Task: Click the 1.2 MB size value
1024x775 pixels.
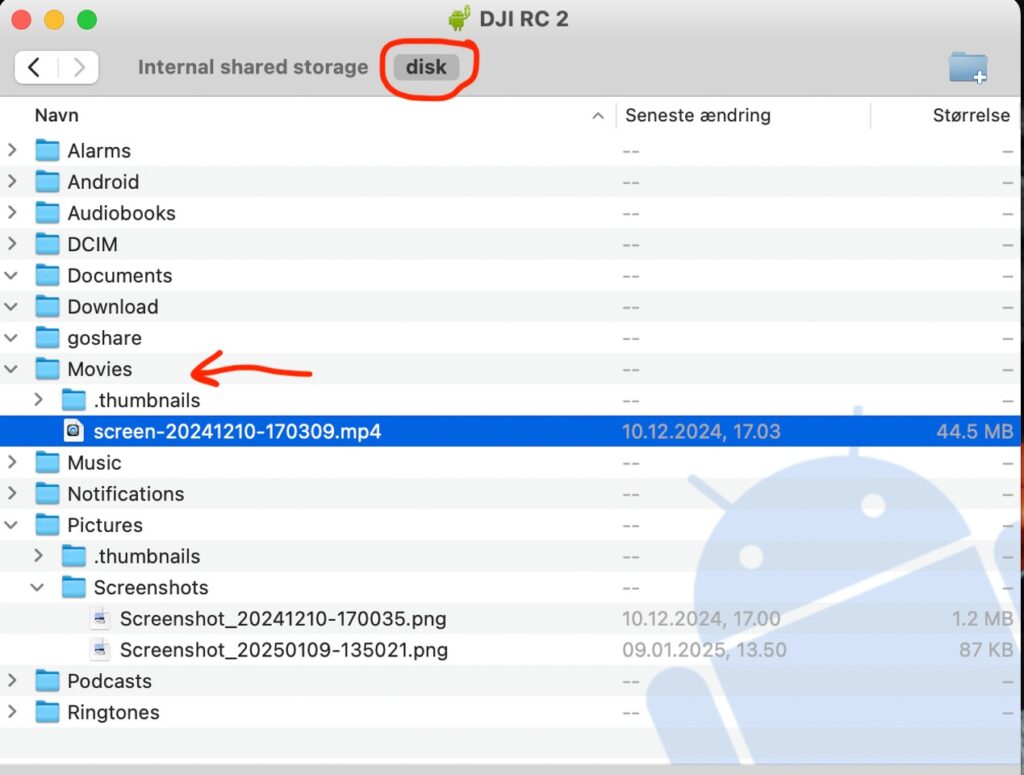Action: (983, 619)
